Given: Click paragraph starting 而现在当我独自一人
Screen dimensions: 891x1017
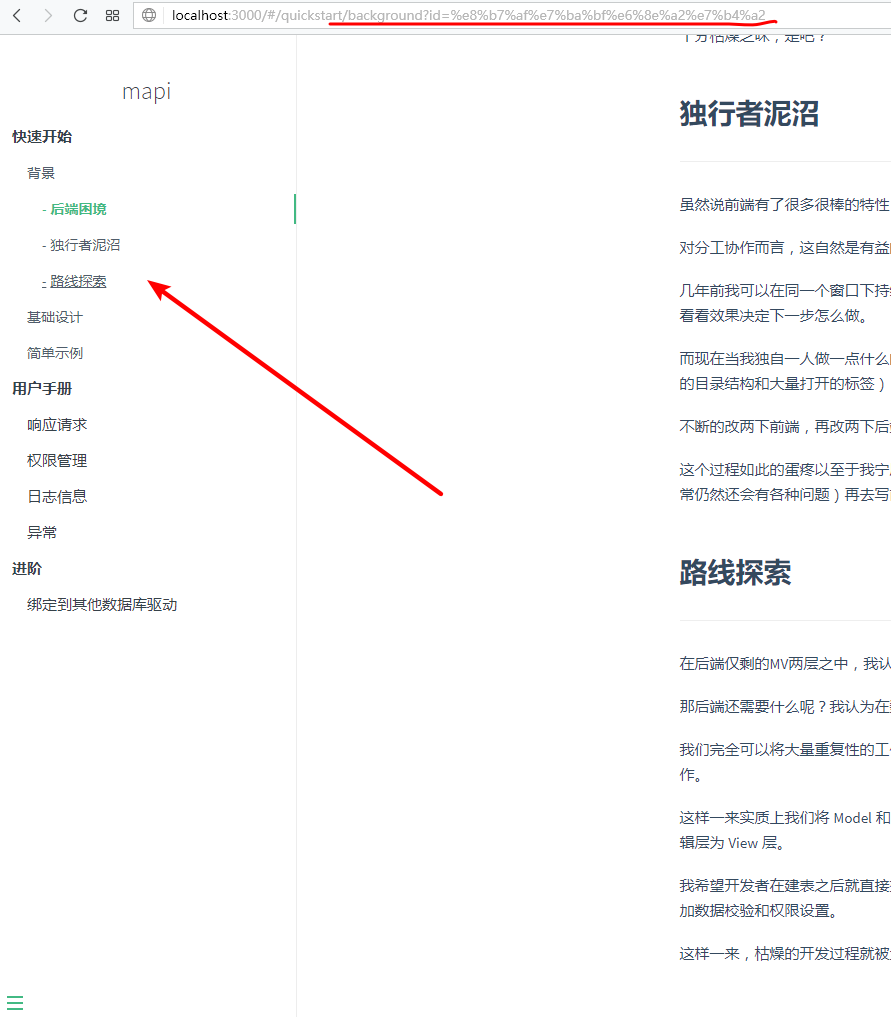Looking at the screenshot, I should point(785,371).
